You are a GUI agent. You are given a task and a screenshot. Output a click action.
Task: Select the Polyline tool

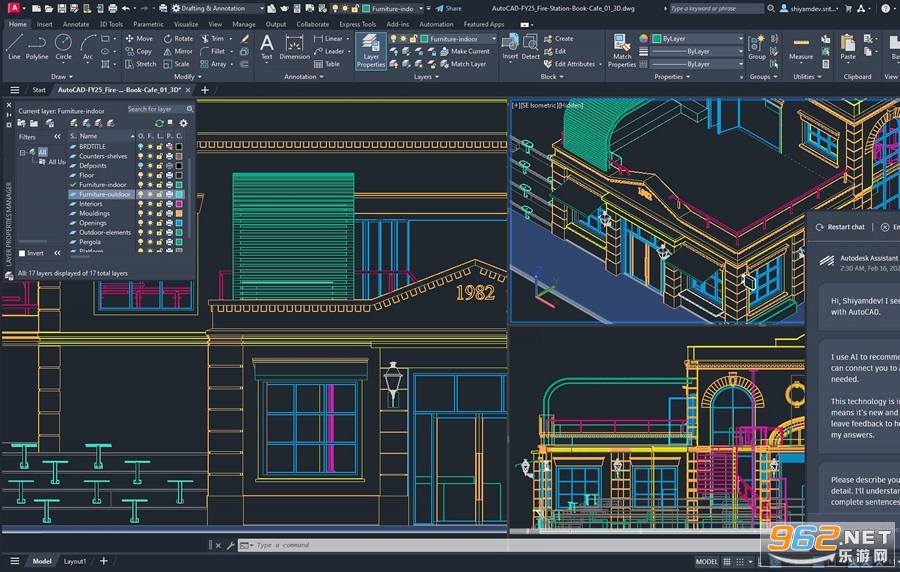click(37, 47)
